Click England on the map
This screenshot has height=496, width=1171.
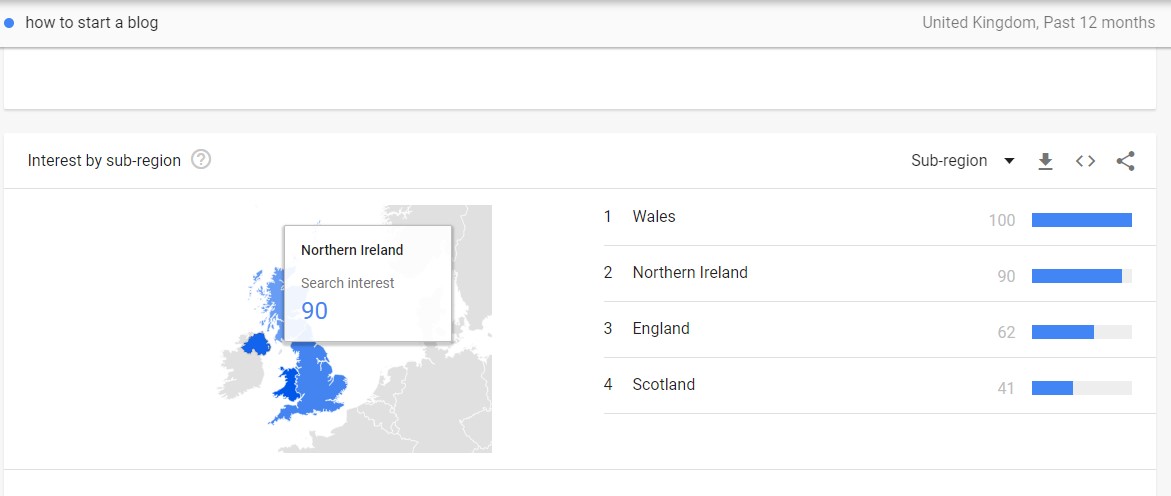tap(323, 378)
